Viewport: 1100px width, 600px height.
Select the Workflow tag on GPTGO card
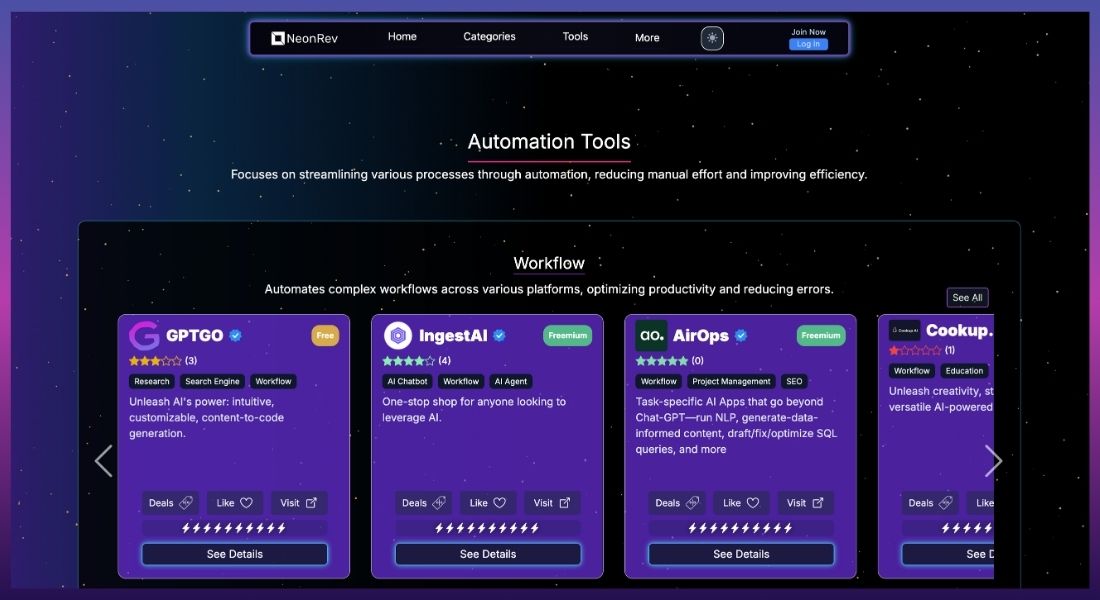coord(273,381)
